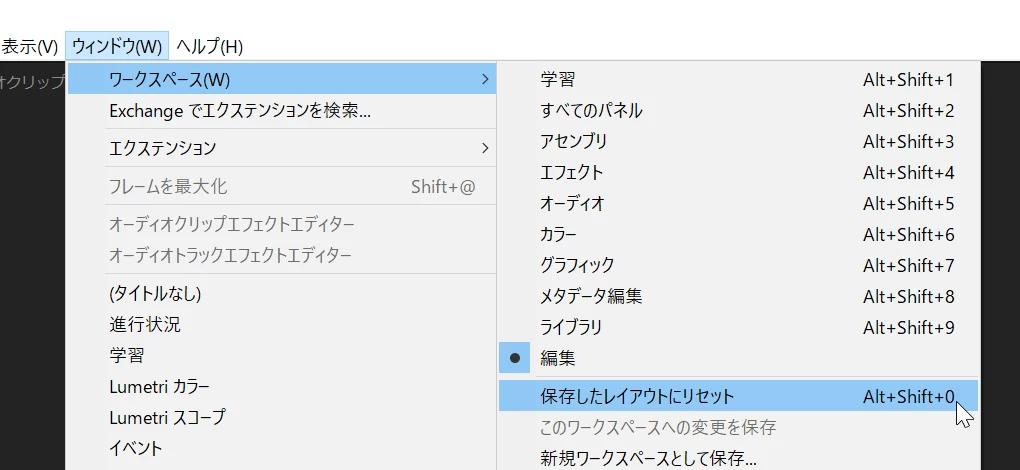Viewport: 1020px width, 470px height.
Task: Expand the エクステンション submenu arrow
Action: 485,148
